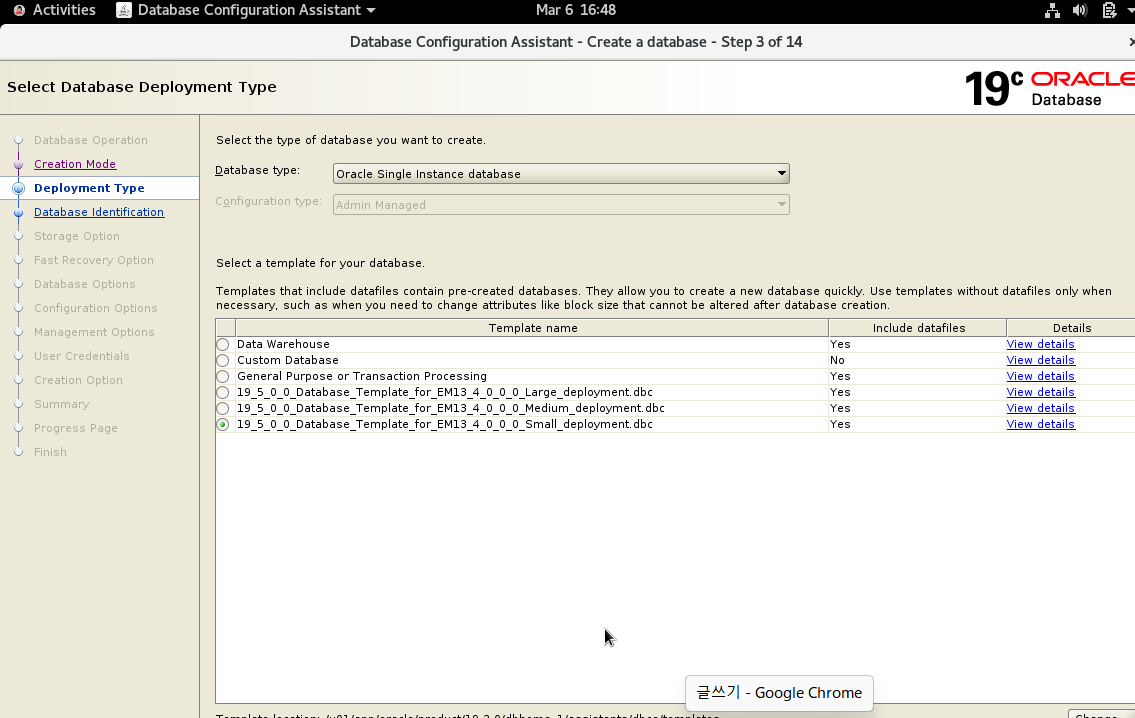
Task: Click the Summary step label
Action: [x=62, y=404]
